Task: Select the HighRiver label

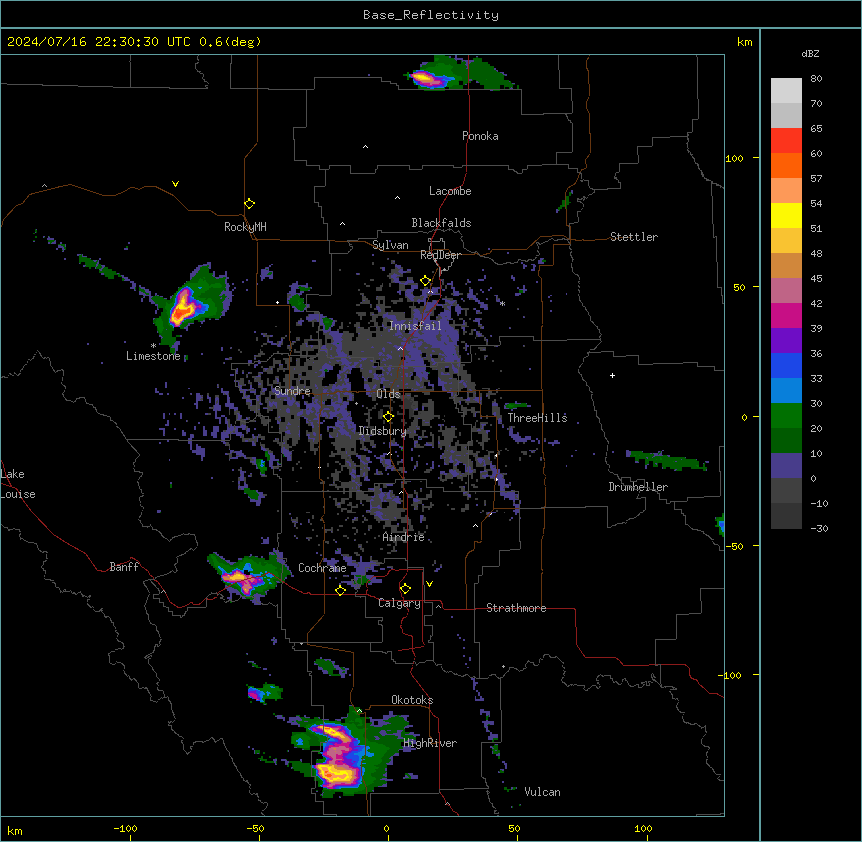Action: [x=430, y=743]
